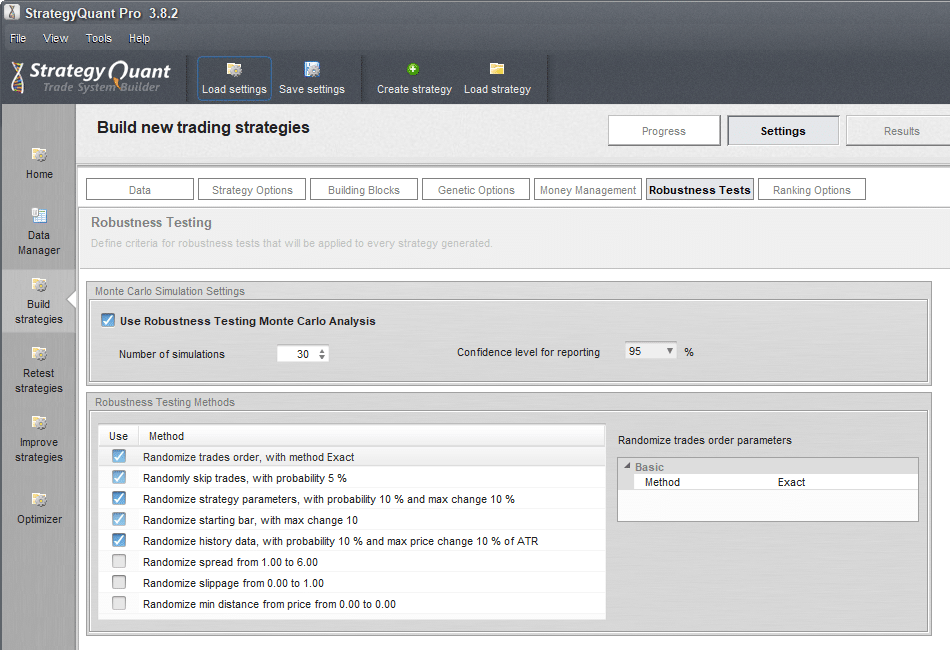Open Improve strategies from the sidebar
The image size is (950, 650).
[39, 439]
